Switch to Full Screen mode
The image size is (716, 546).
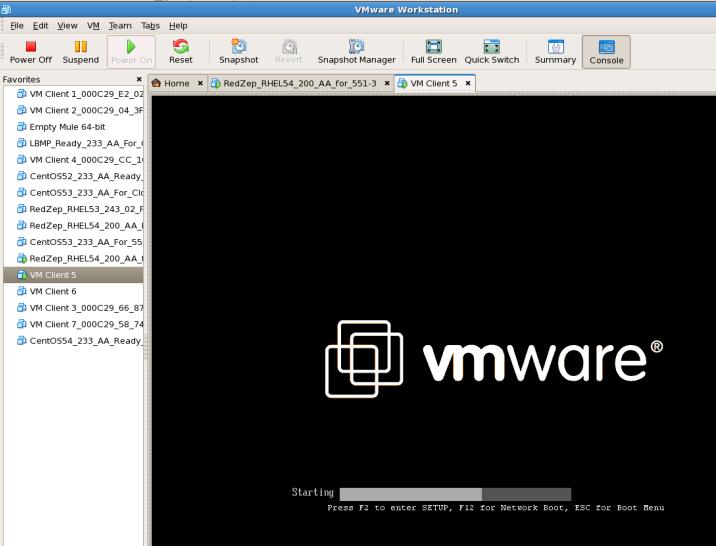tap(433, 52)
